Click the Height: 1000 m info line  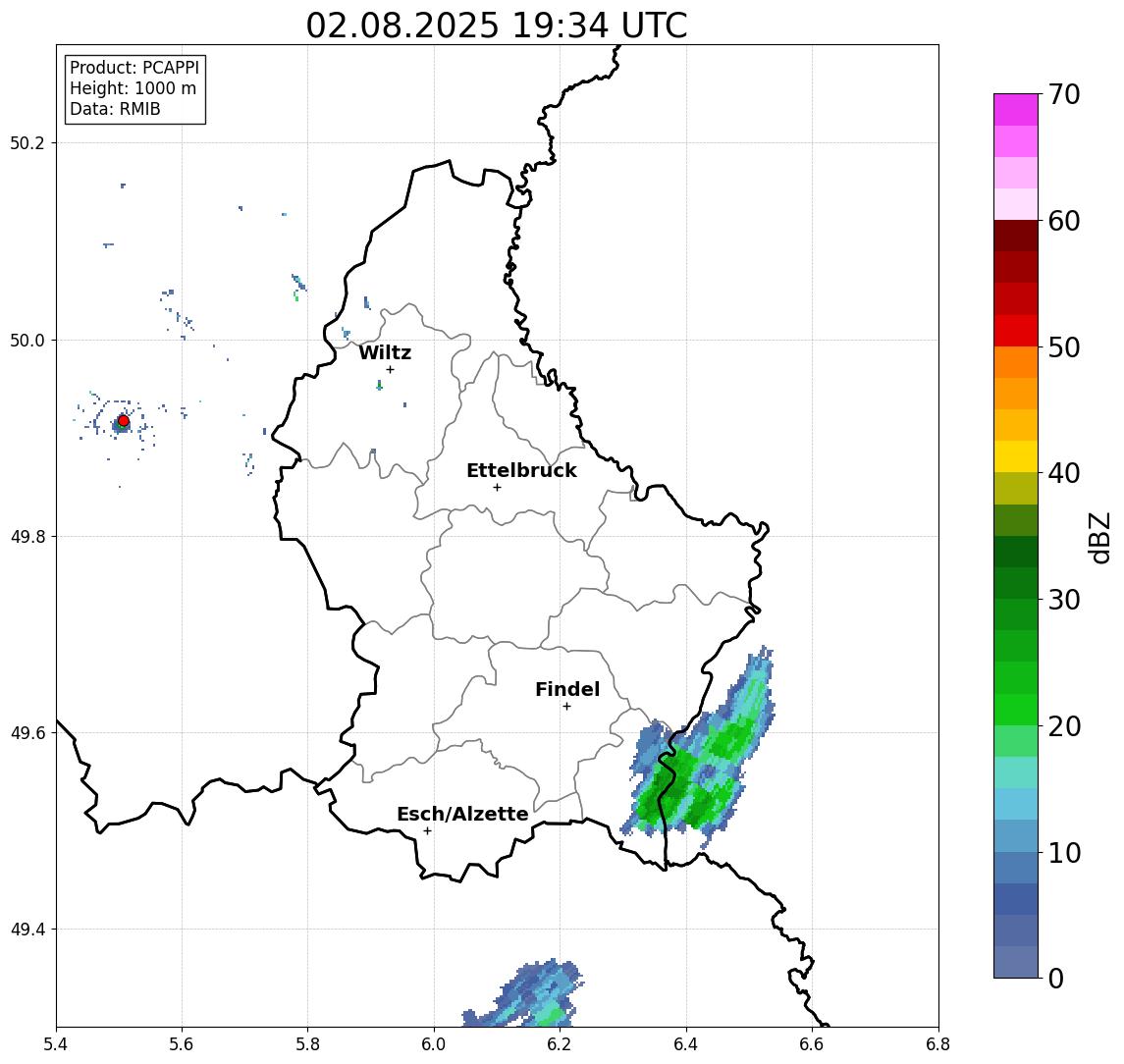point(133,88)
